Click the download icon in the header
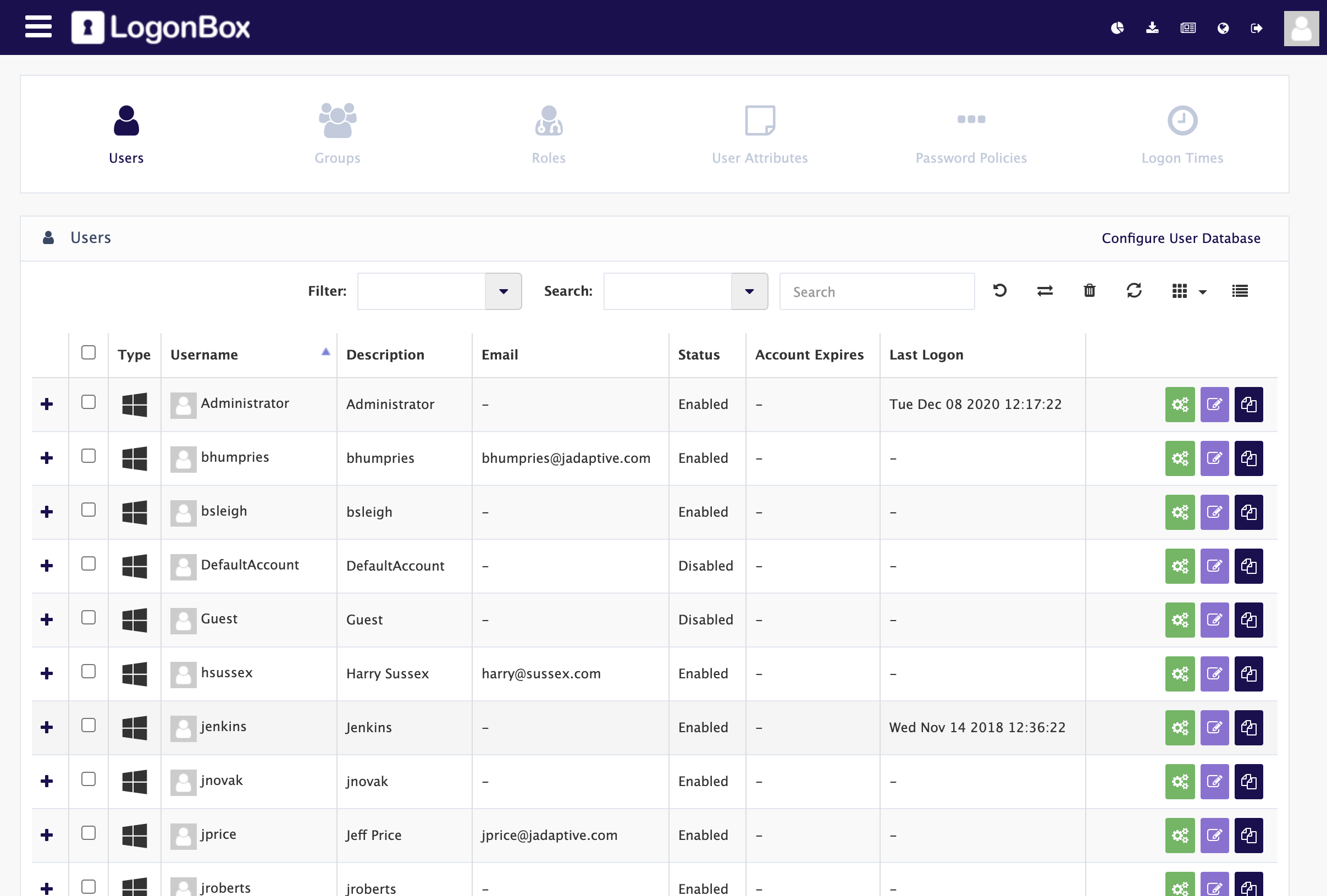This screenshot has height=896, width=1327. [1152, 27]
